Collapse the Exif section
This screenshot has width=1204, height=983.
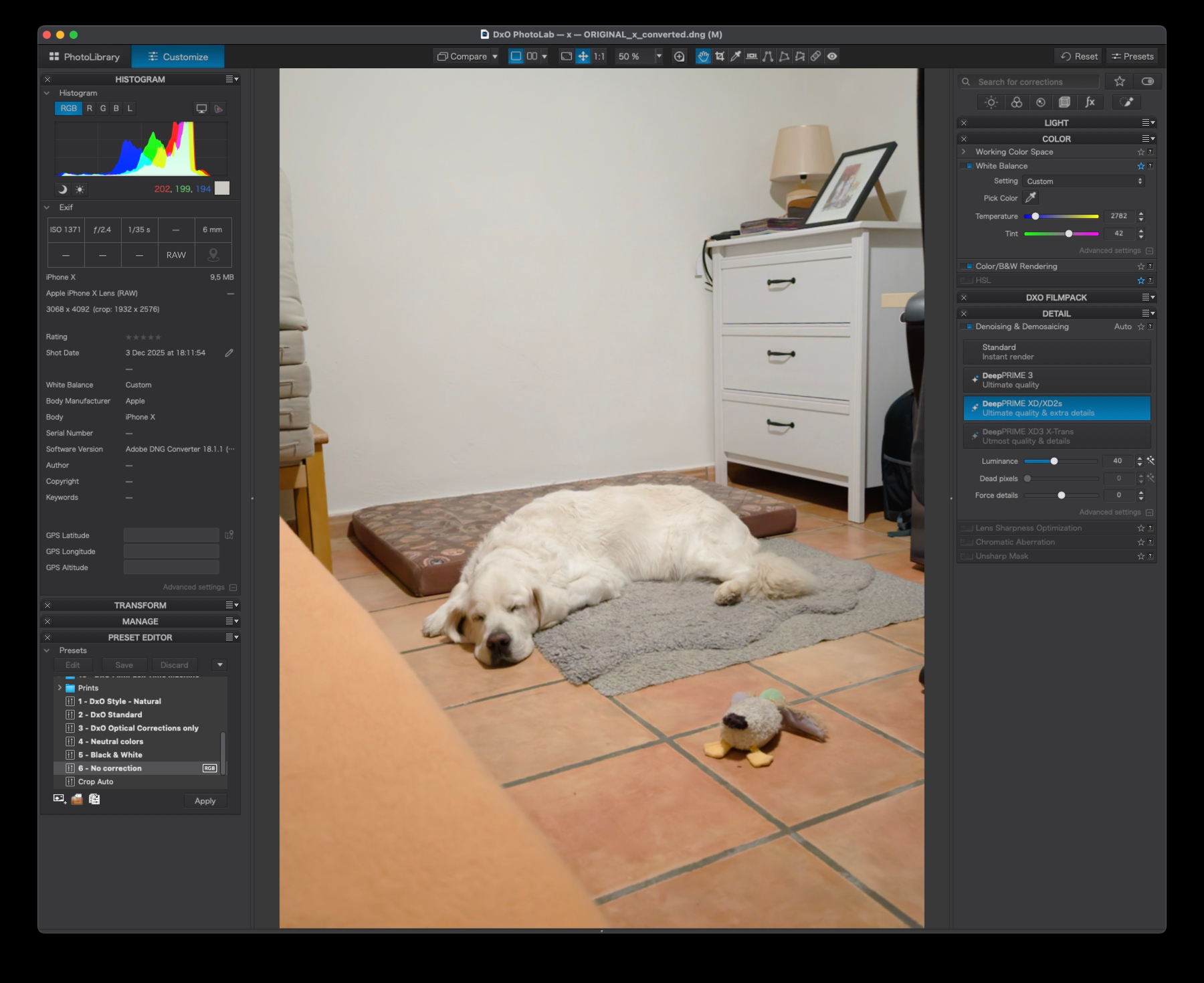coord(47,207)
